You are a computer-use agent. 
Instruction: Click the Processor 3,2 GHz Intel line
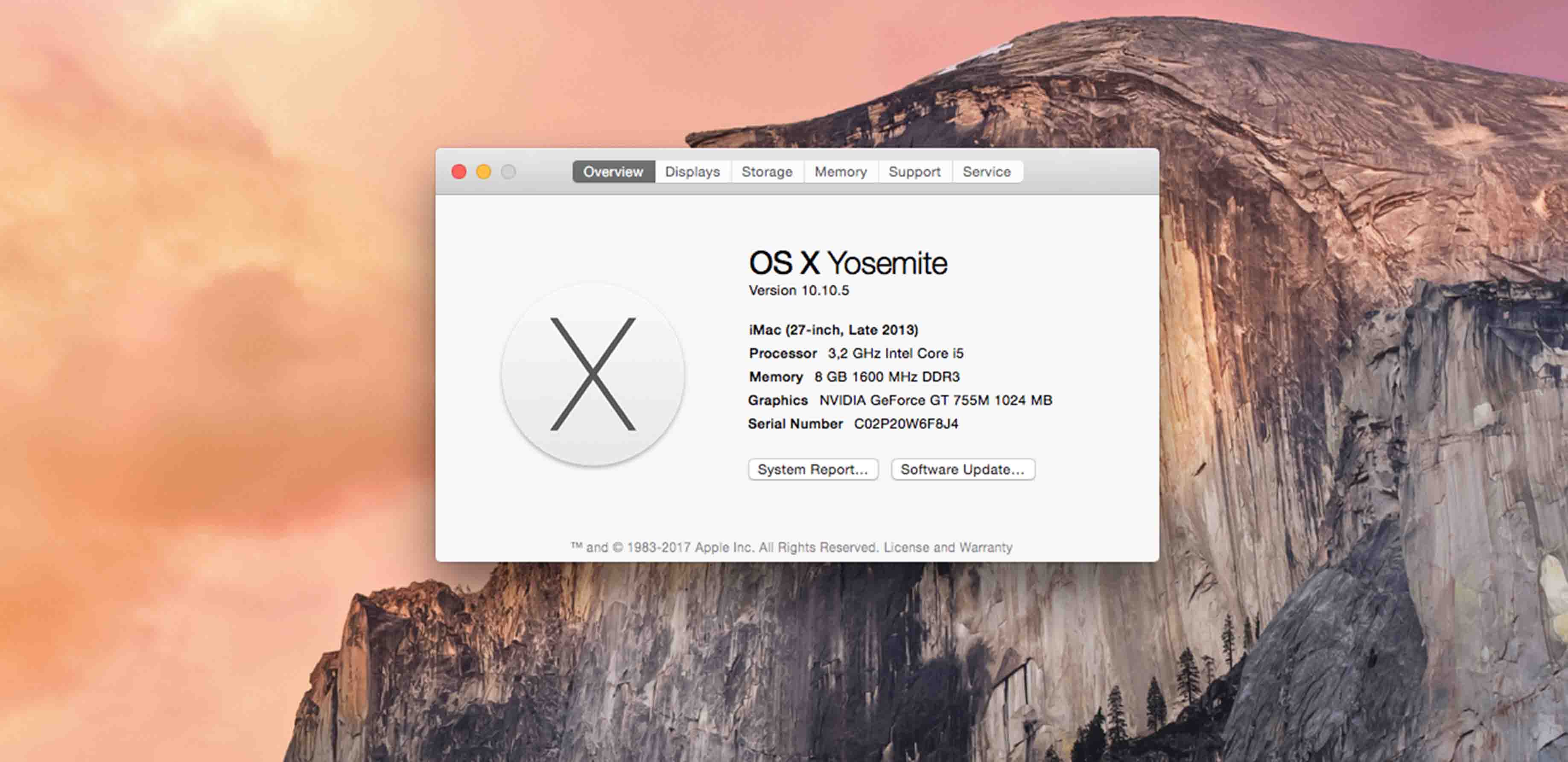click(855, 353)
